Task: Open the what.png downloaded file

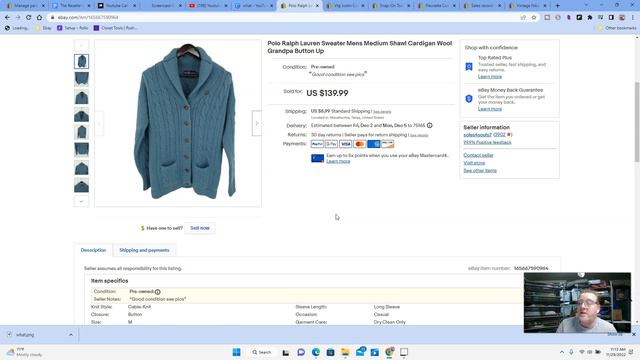Action: pyautogui.click(x=25, y=335)
